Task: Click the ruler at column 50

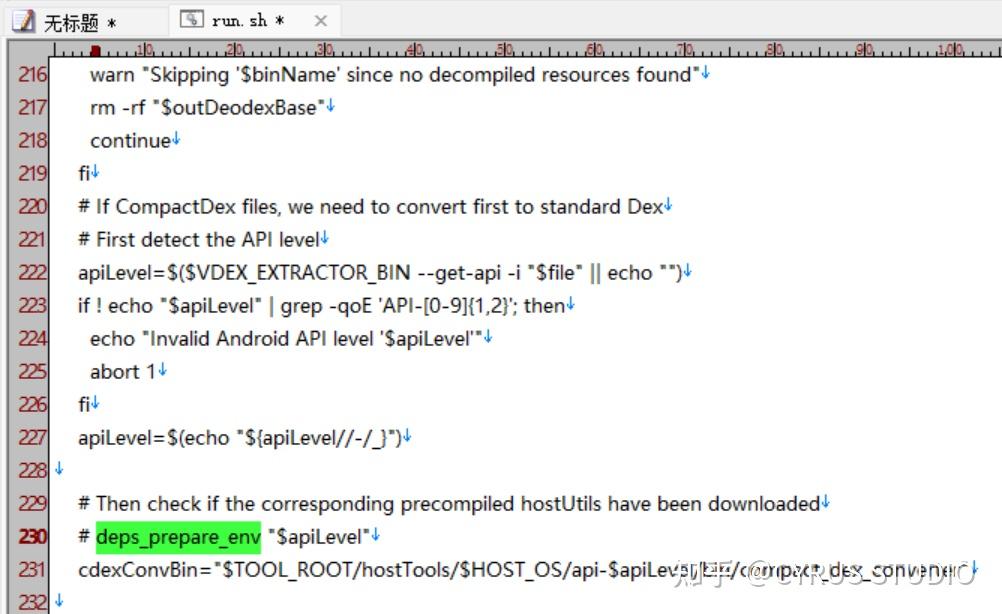Action: [x=503, y=49]
